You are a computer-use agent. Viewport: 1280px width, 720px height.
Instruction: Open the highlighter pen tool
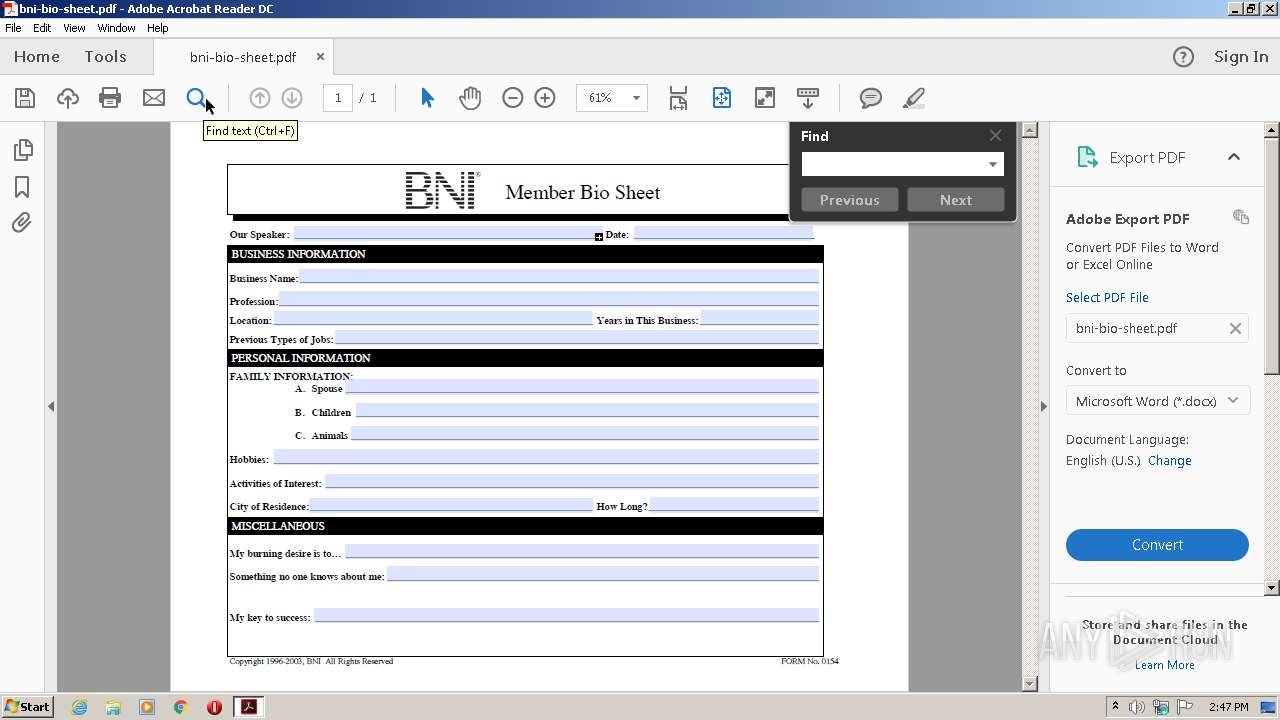point(913,98)
